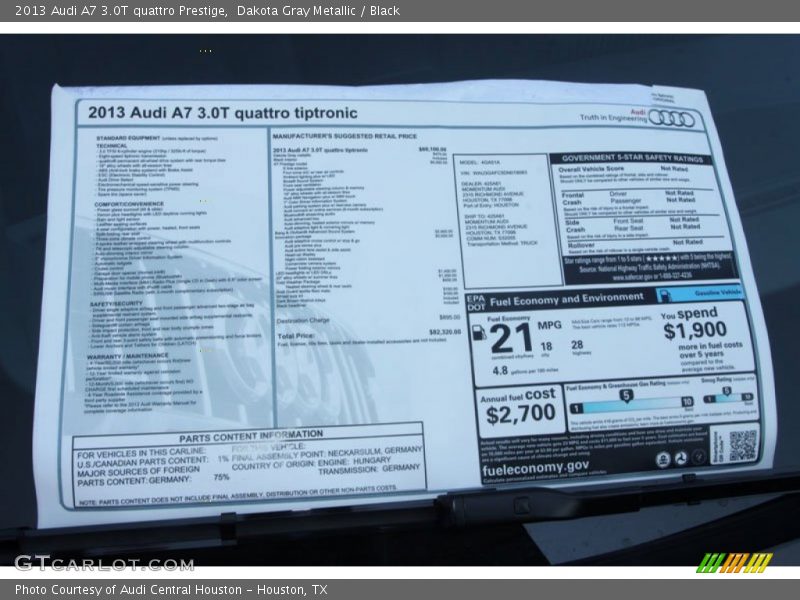Image resolution: width=800 pixels, height=600 pixels.
Task: Click the highway MPG value 28
Action: tap(577, 345)
